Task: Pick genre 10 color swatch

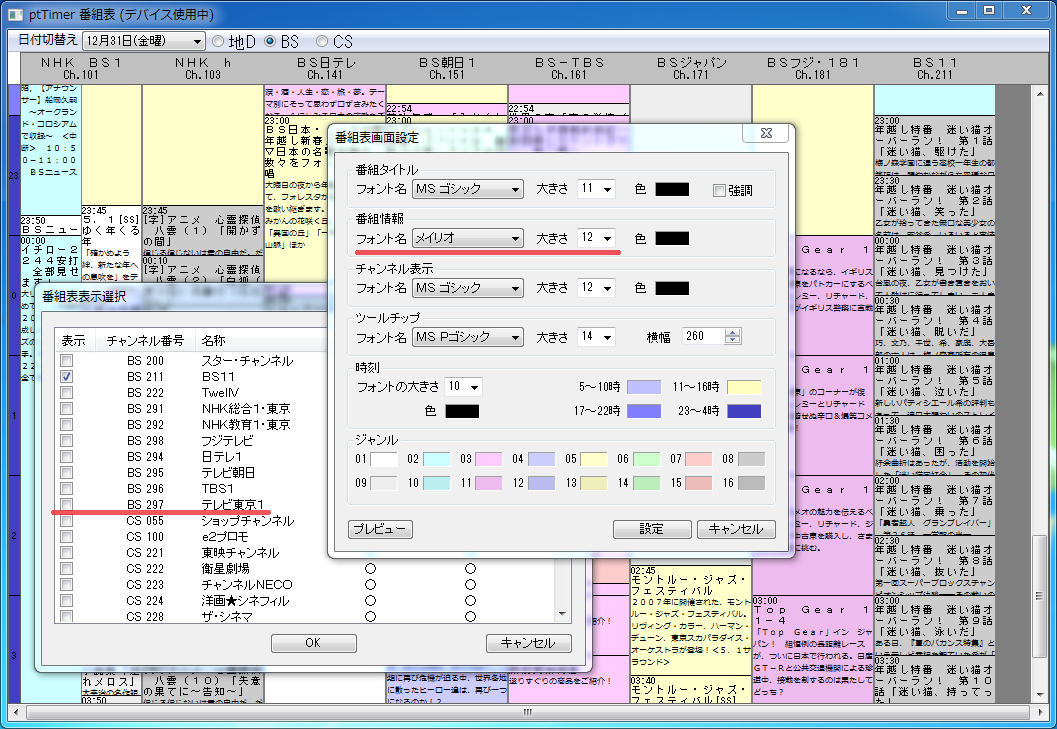Action: (x=437, y=484)
